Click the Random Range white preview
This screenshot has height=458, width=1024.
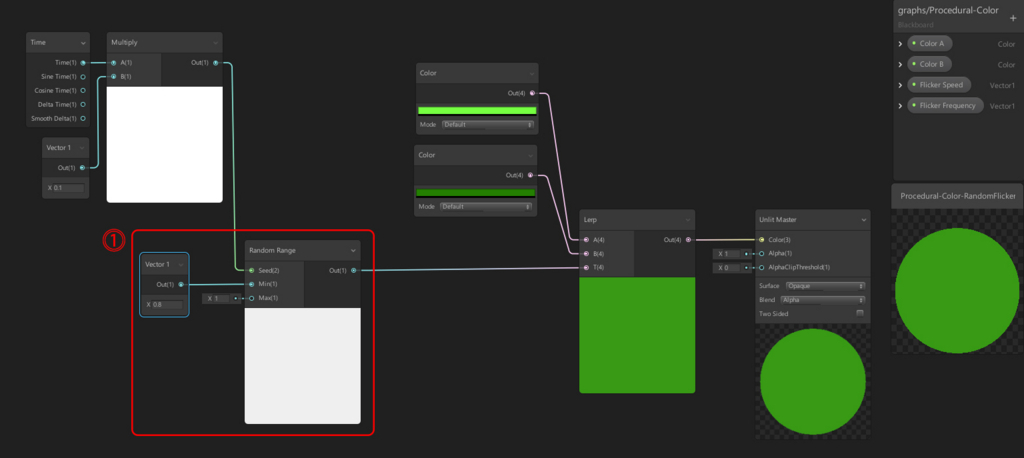[302, 366]
